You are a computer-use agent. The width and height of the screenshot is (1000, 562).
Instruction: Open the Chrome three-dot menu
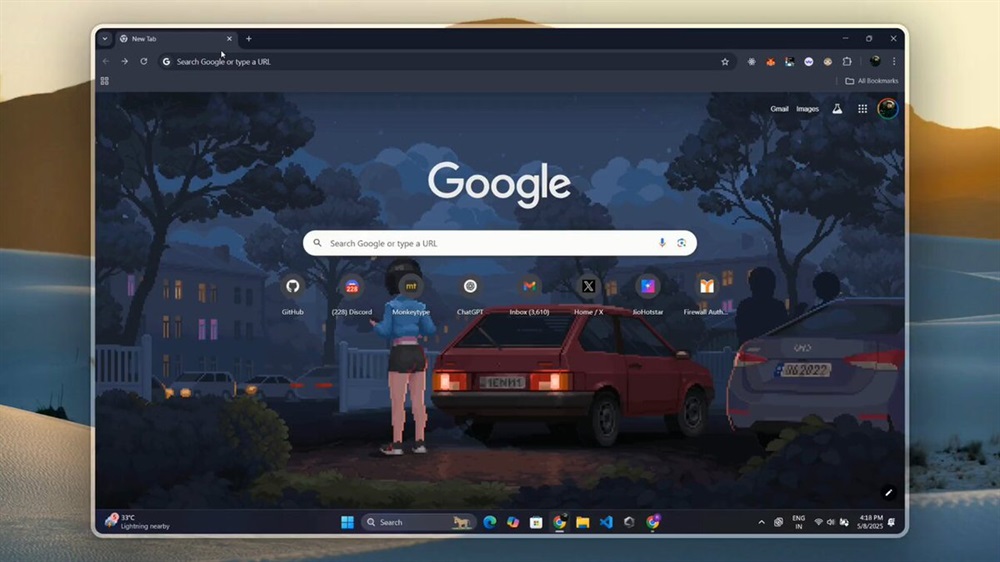[x=894, y=62]
